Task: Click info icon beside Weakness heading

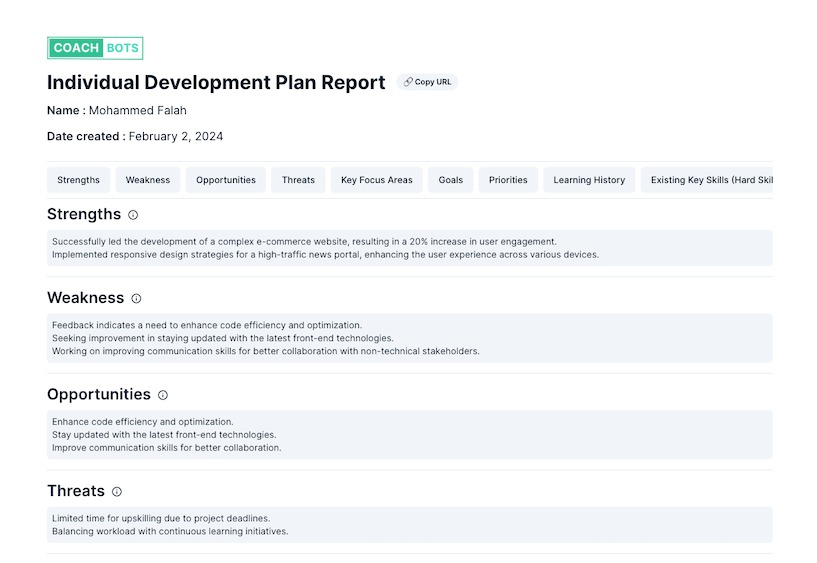Action: [136, 299]
